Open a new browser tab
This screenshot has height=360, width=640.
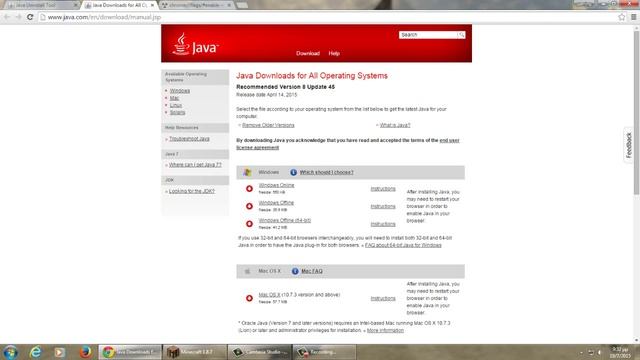tap(242, 5)
